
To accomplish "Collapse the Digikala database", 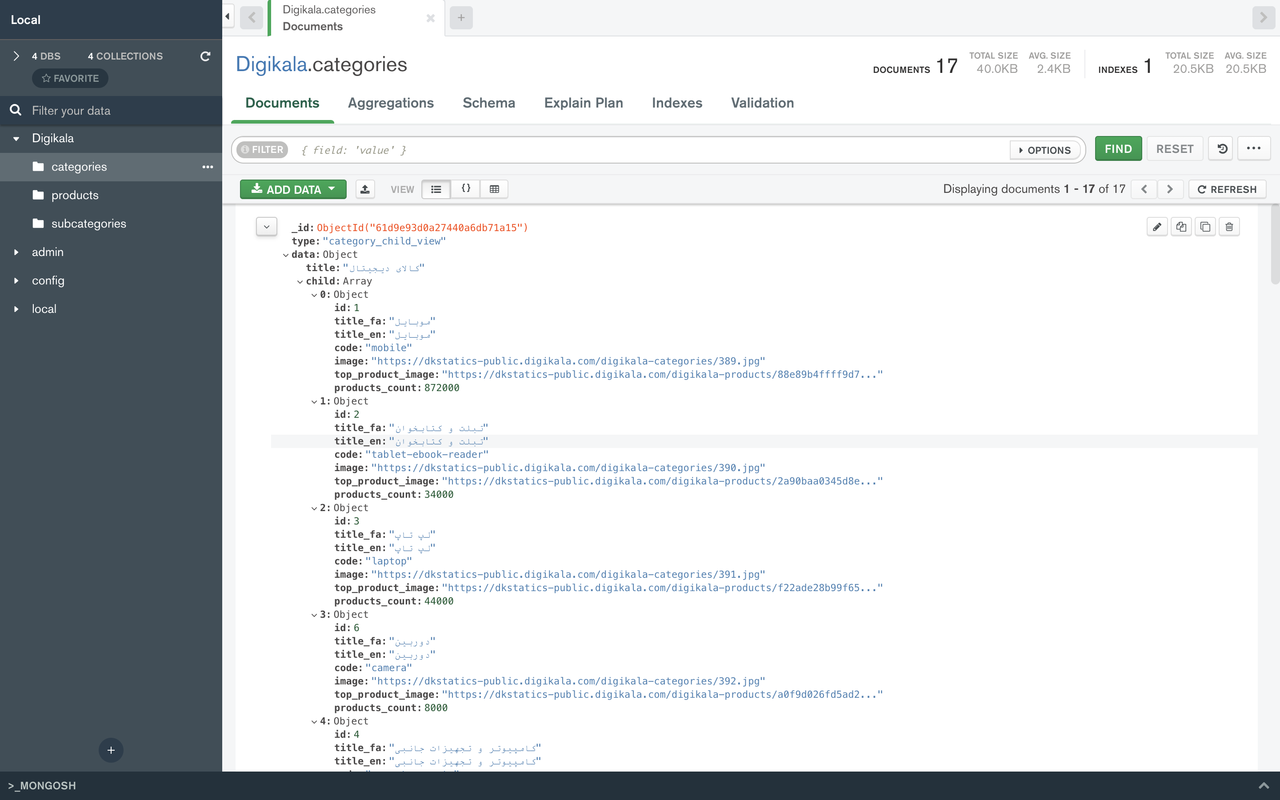I will 16,139.
